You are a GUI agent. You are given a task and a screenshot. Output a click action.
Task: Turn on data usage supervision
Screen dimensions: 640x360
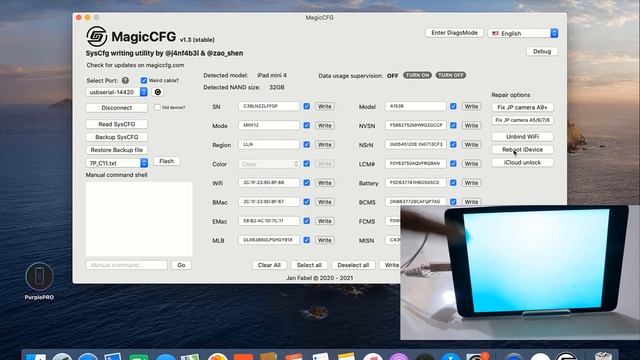(417, 76)
